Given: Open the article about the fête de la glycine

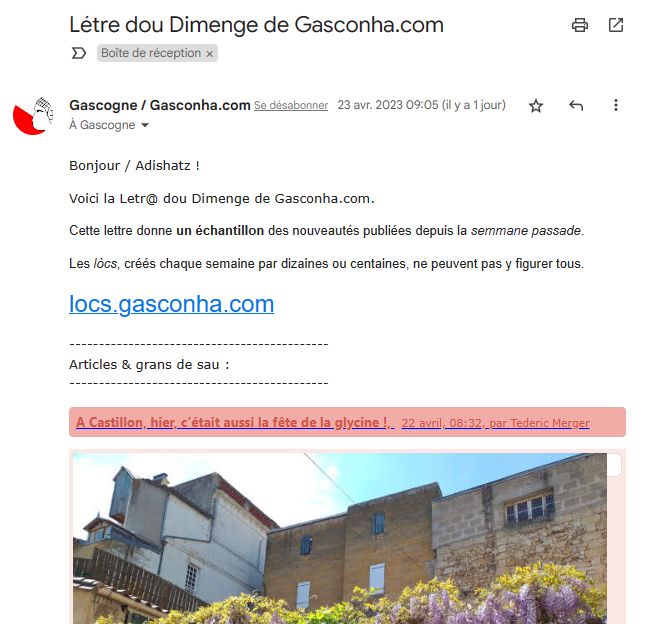Looking at the screenshot, I should [235, 422].
